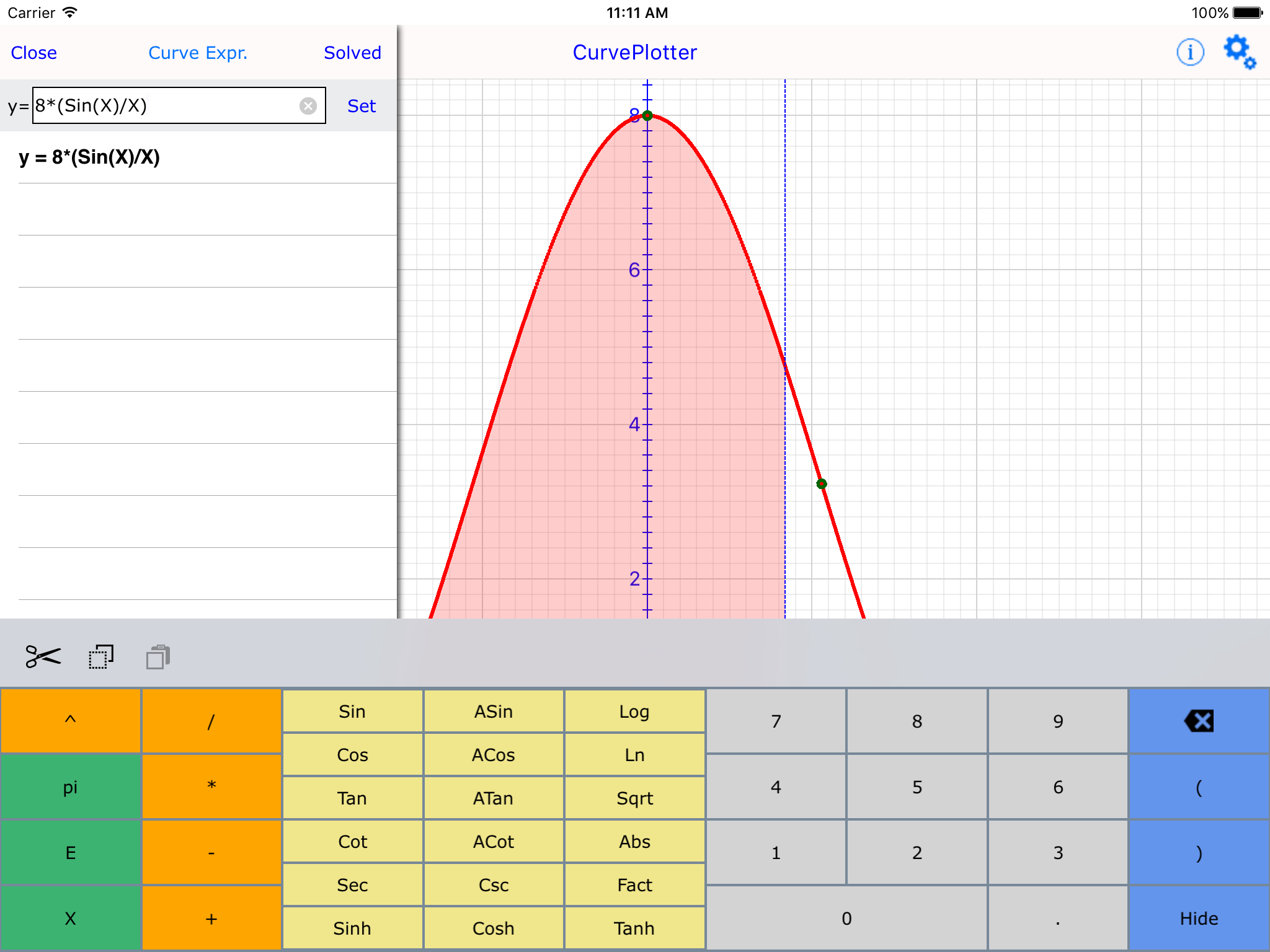Close the curve expression panel
The width and height of the screenshot is (1270, 952).
[34, 53]
